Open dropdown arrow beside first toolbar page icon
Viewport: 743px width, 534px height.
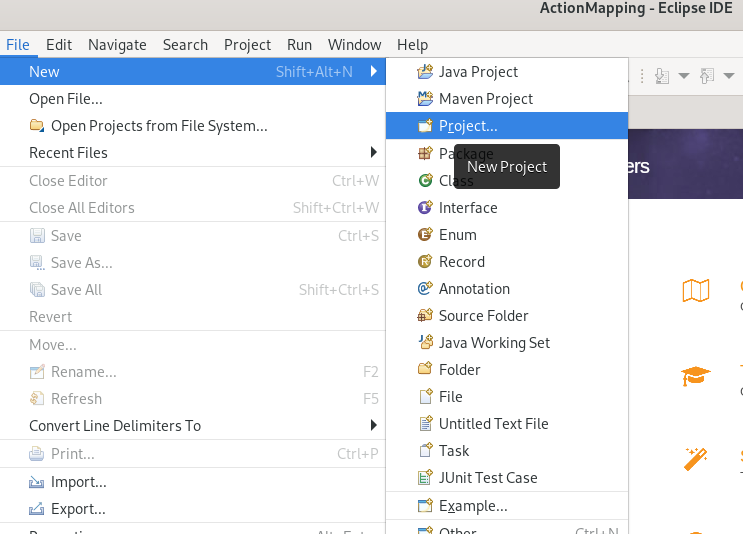[684, 76]
